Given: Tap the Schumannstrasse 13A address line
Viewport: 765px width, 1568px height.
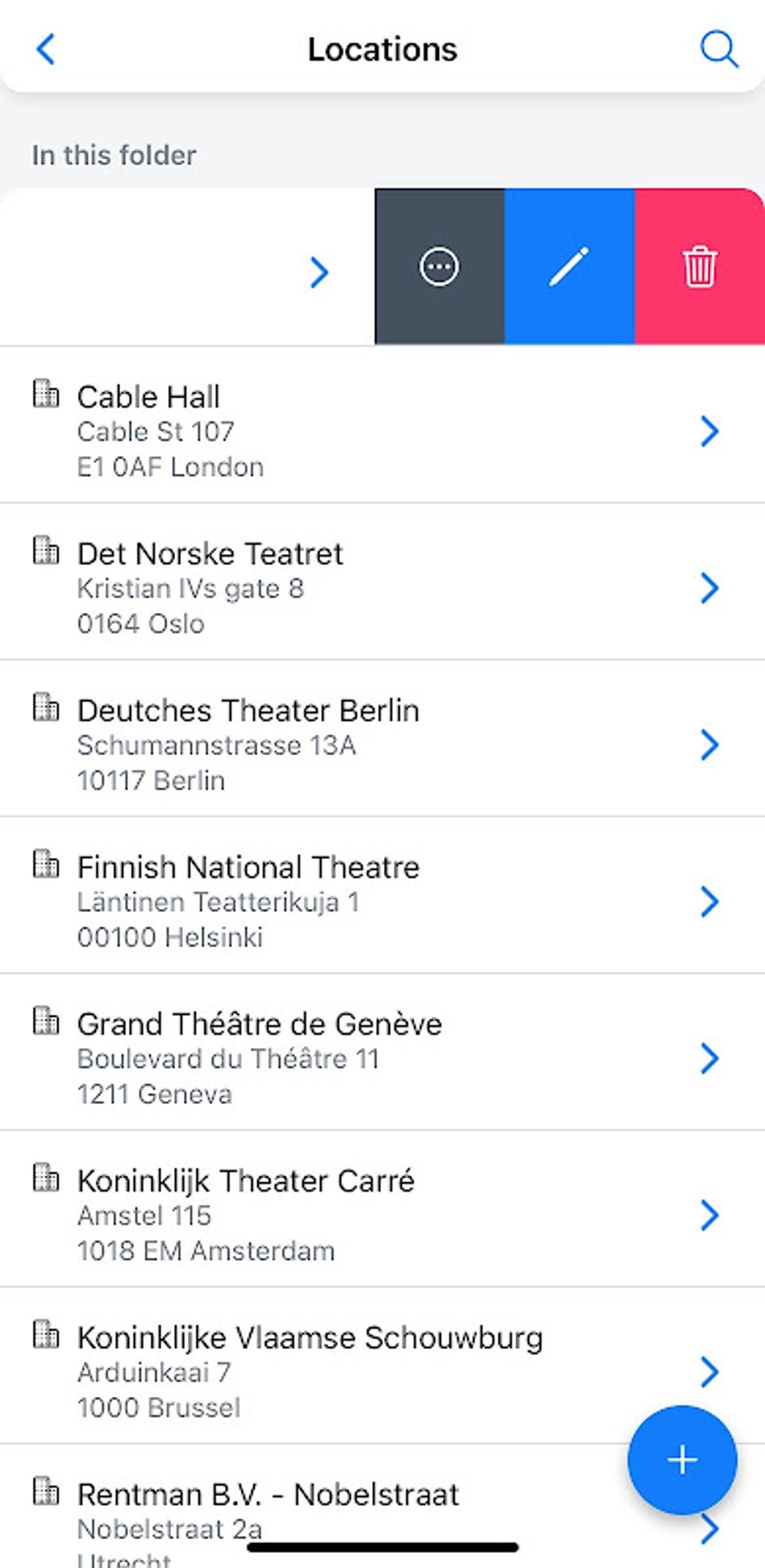Looking at the screenshot, I should (x=217, y=746).
